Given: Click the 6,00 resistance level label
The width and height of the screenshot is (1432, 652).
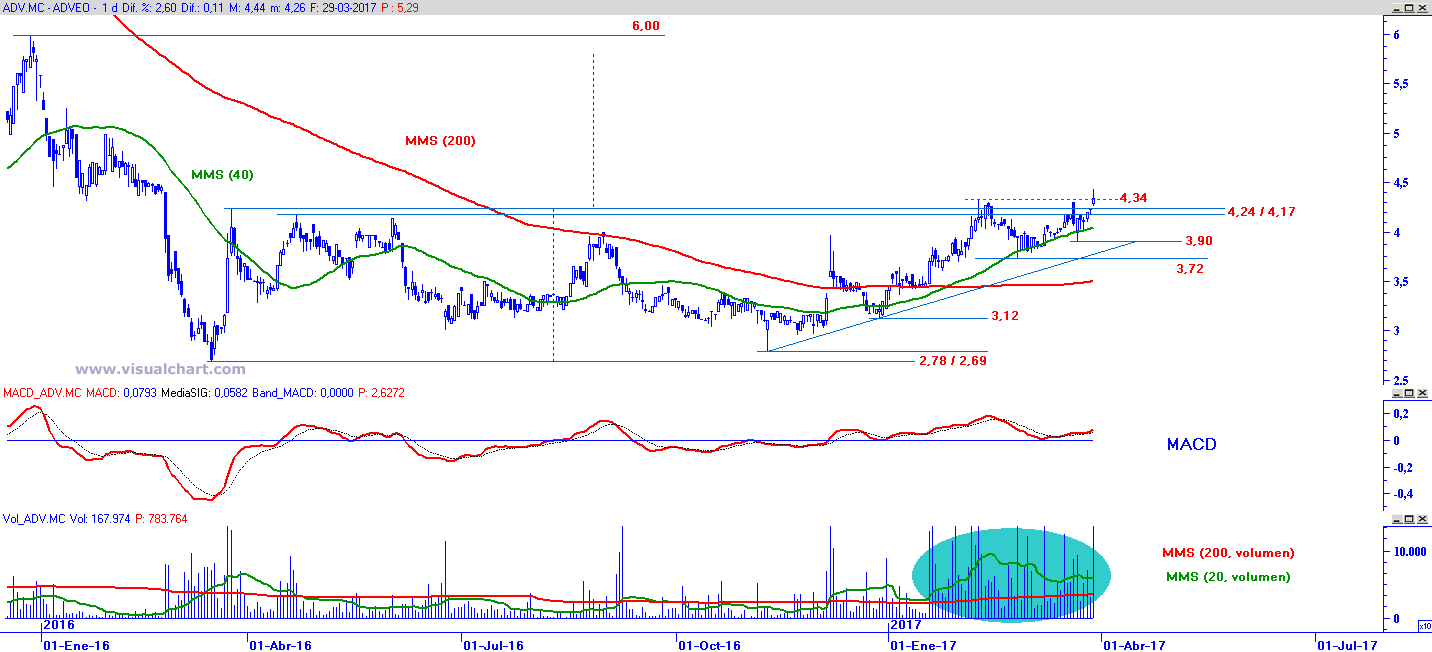Looking at the screenshot, I should tap(646, 26).
